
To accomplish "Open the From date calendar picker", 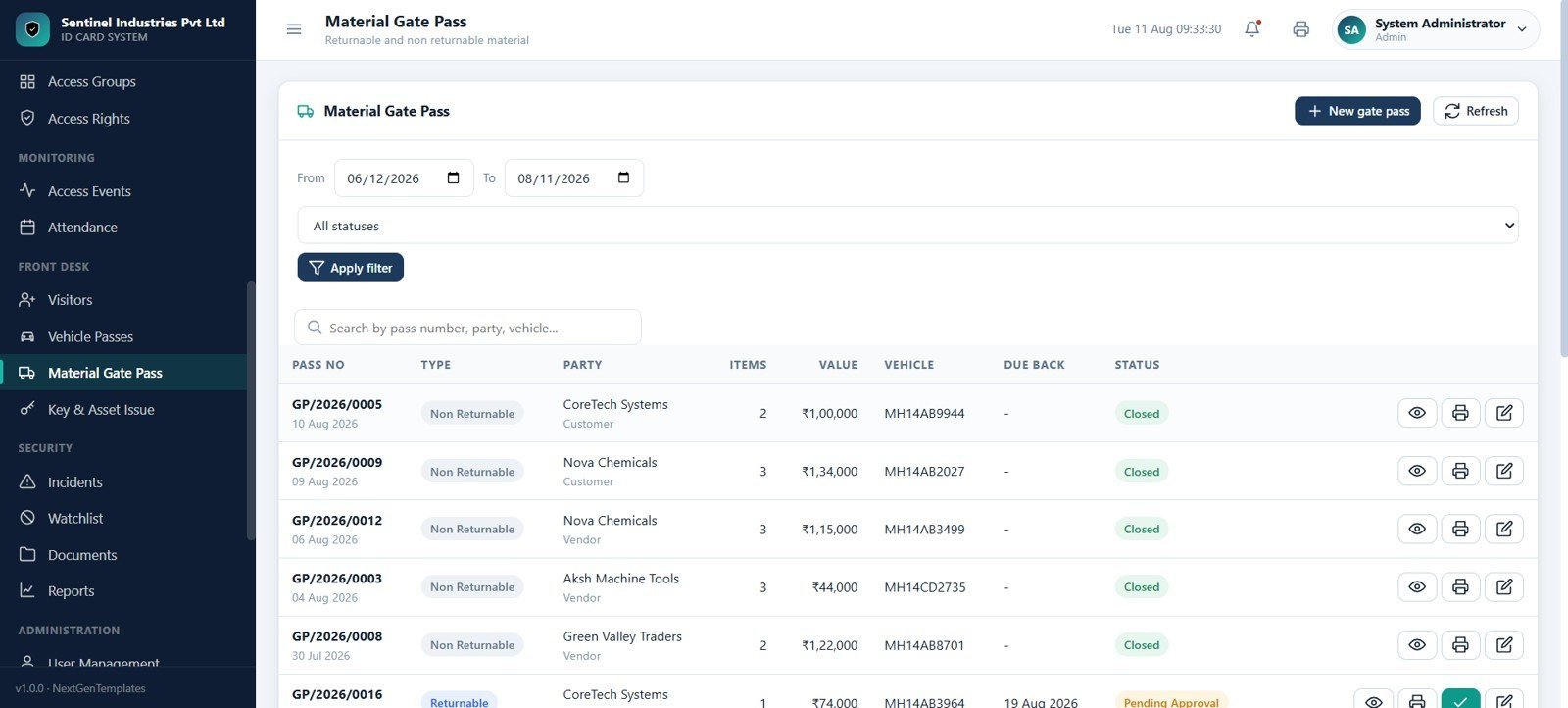I will 453,177.
